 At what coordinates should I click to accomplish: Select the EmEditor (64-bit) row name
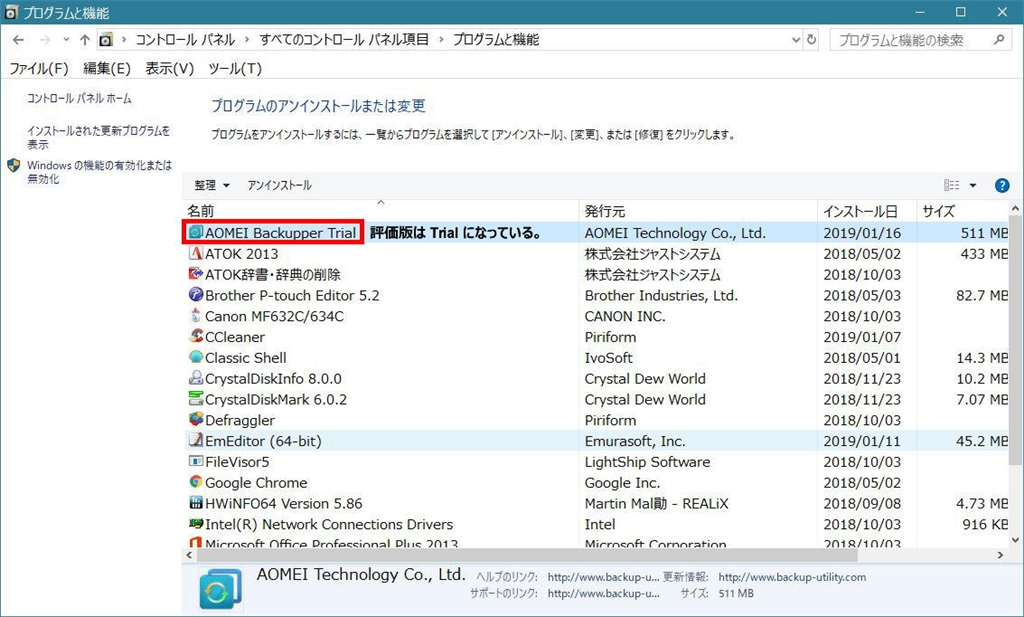point(263,441)
